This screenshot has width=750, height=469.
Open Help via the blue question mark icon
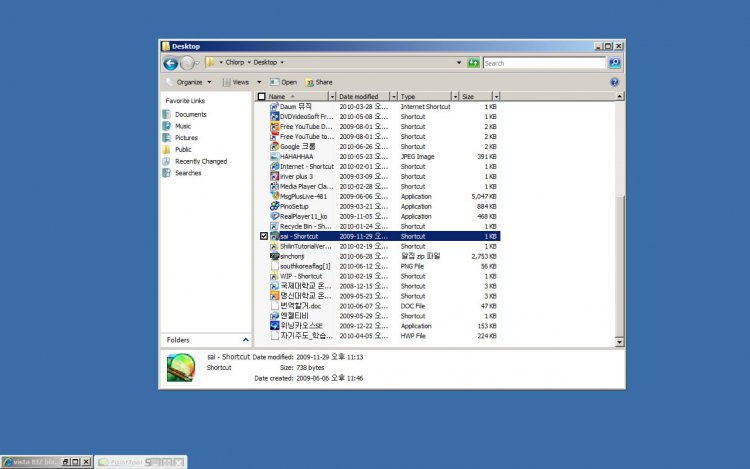click(x=614, y=82)
